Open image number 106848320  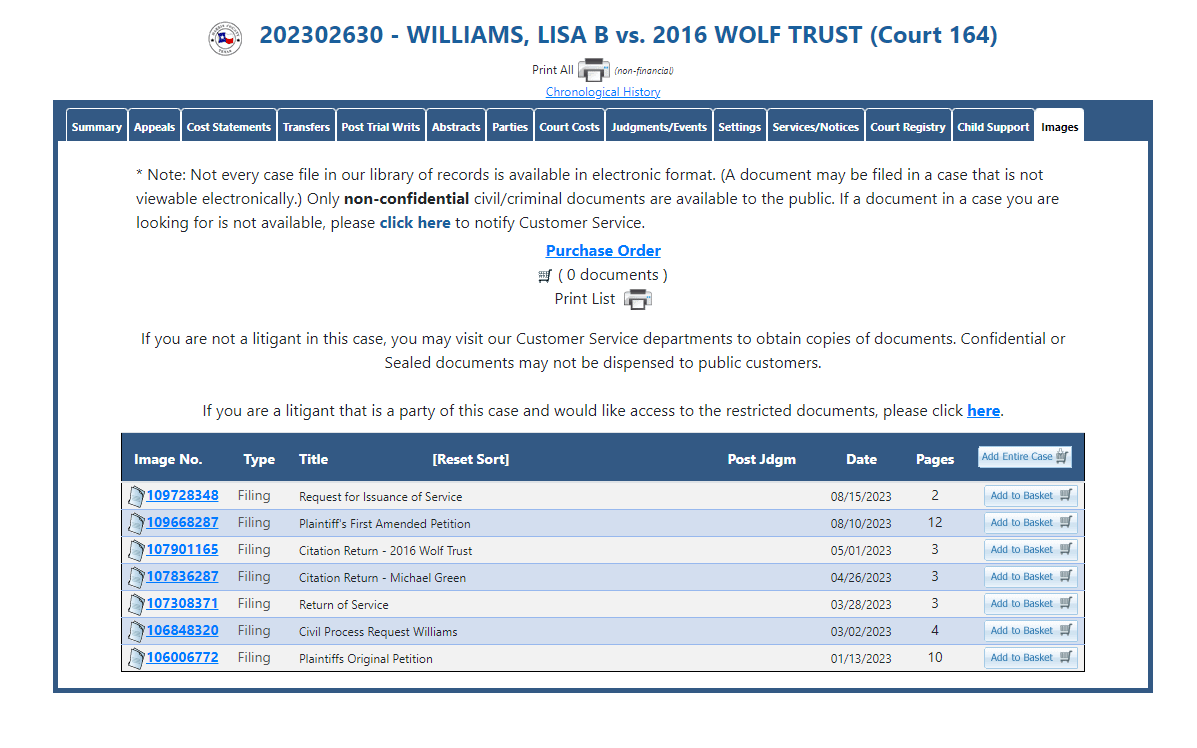click(182, 630)
